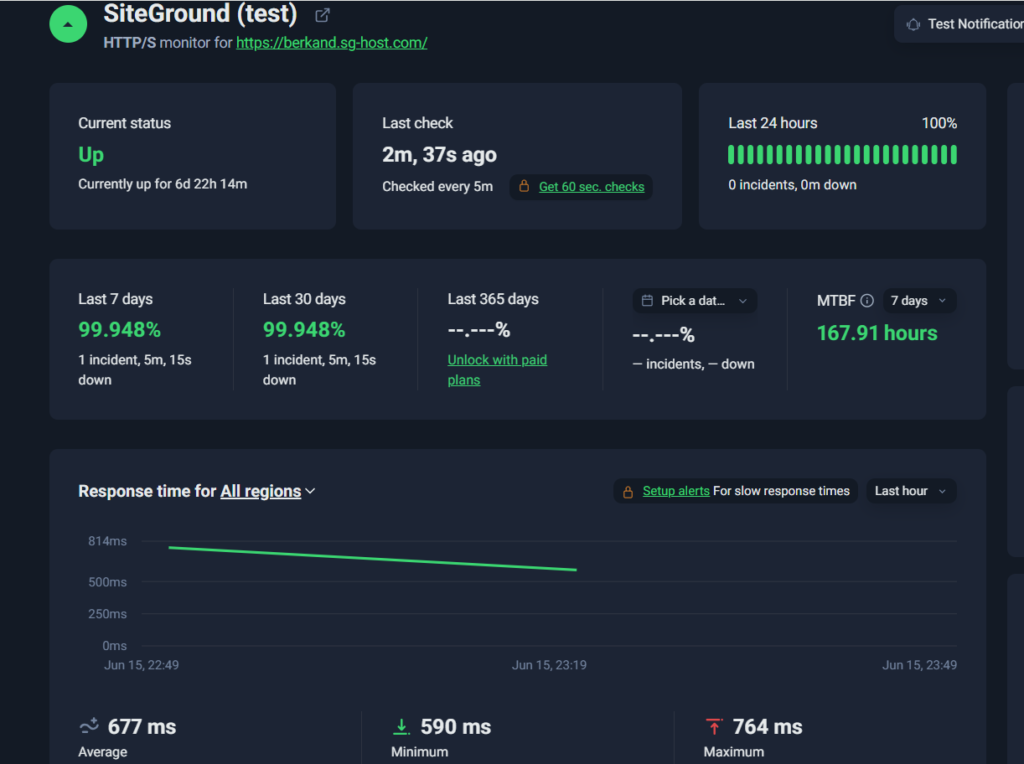
Task: Click the 677 ms average value
Action: click(142, 727)
